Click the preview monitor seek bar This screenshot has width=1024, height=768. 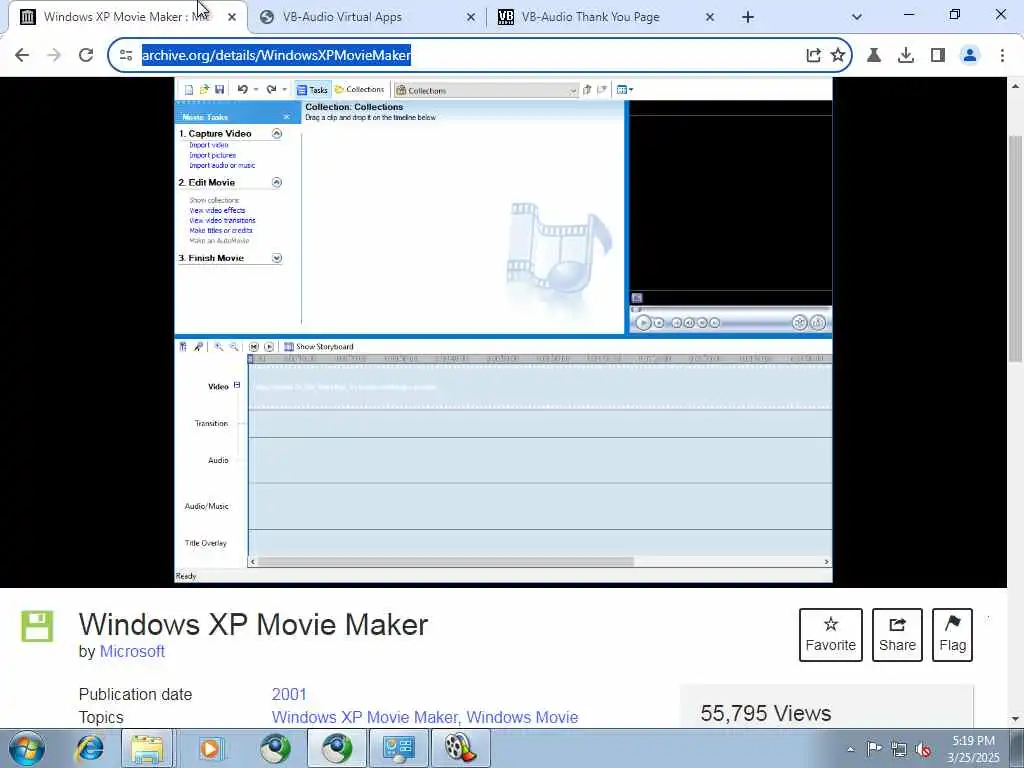(x=730, y=309)
